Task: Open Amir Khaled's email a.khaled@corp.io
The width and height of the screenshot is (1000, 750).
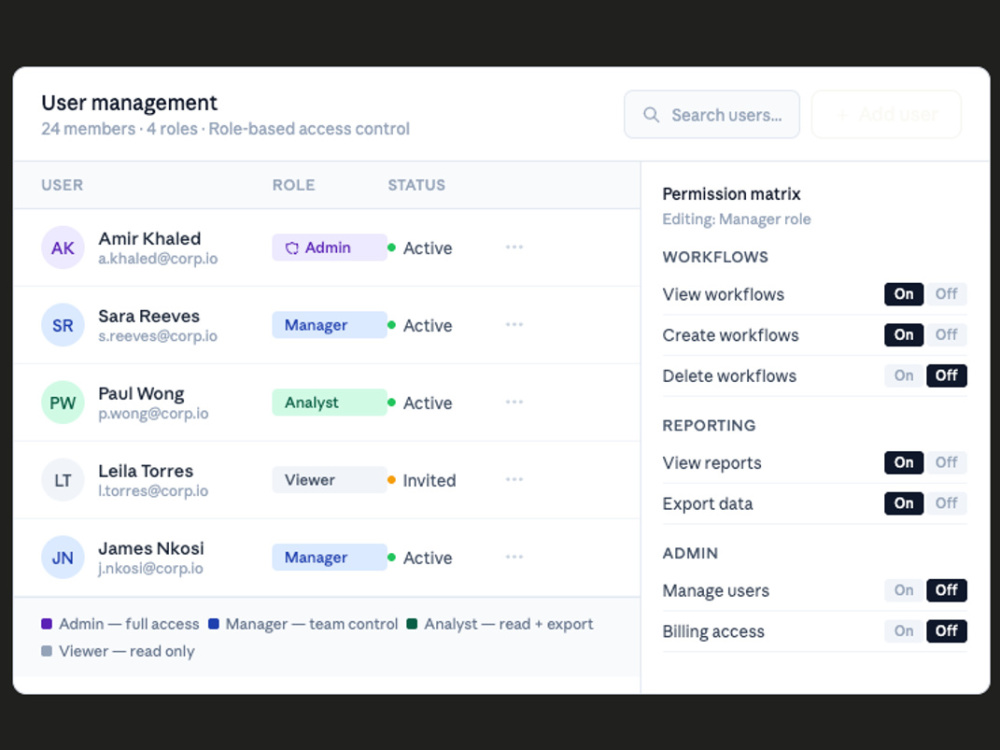Action: point(158,259)
